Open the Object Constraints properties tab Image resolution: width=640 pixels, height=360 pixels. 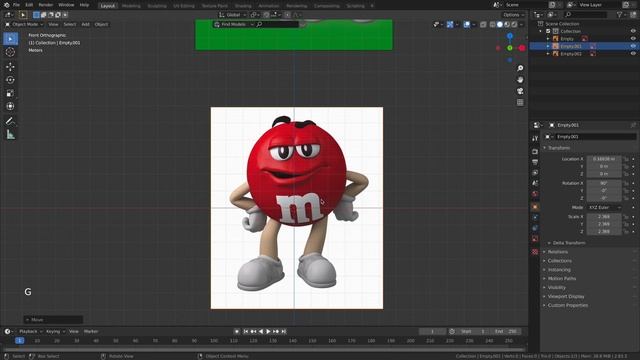[535, 228]
